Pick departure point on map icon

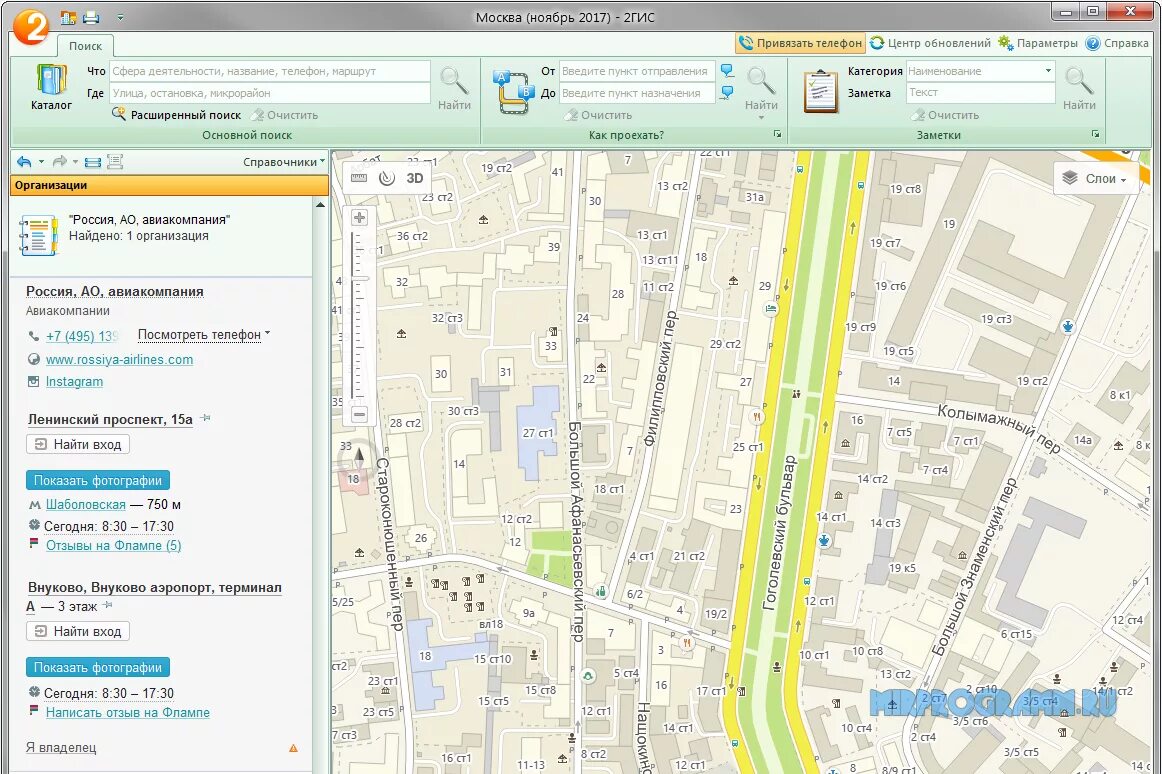[727, 71]
